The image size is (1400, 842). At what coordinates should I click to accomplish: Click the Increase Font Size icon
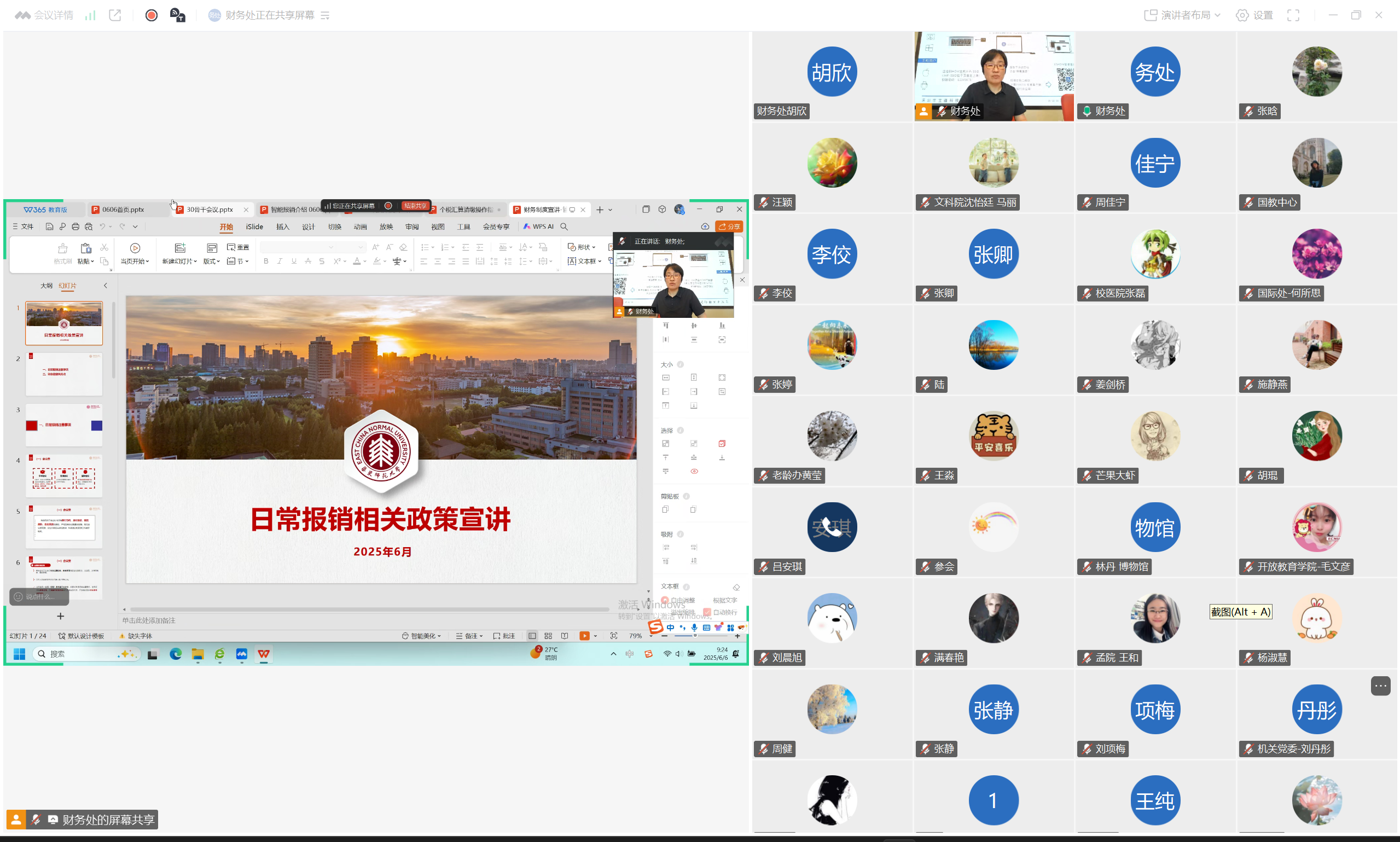375,247
